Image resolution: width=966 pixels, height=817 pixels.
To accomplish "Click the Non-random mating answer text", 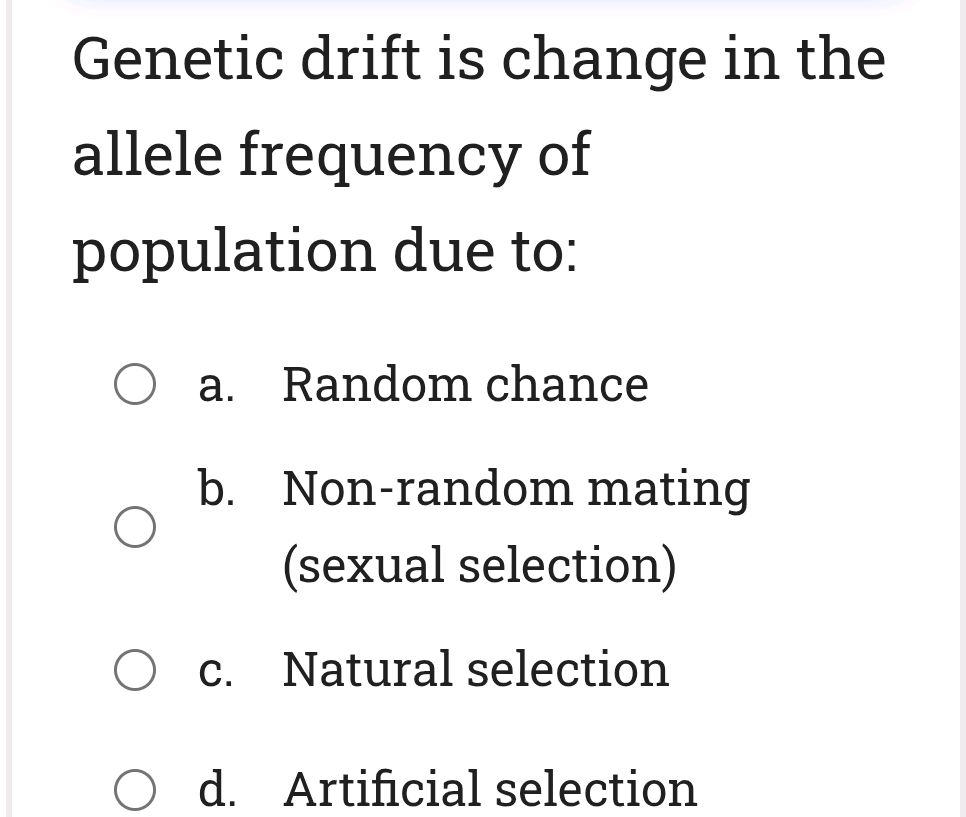I will pyautogui.click(x=515, y=487).
